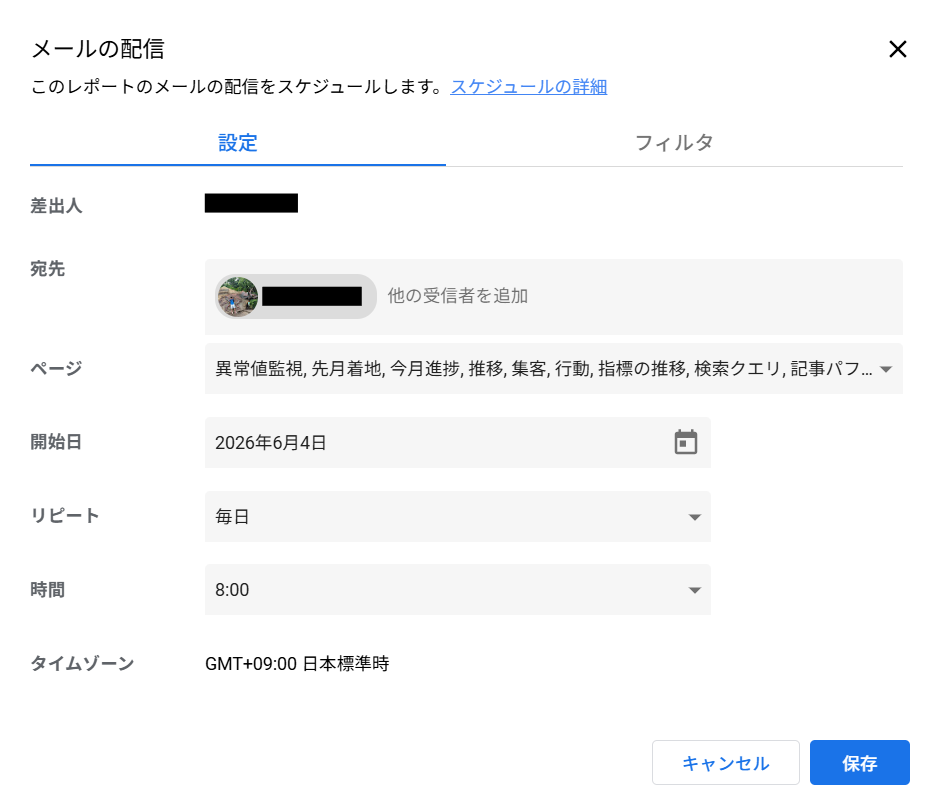Click the 毎日 repeat value text
Screen dimensions: 942x807
232,517
